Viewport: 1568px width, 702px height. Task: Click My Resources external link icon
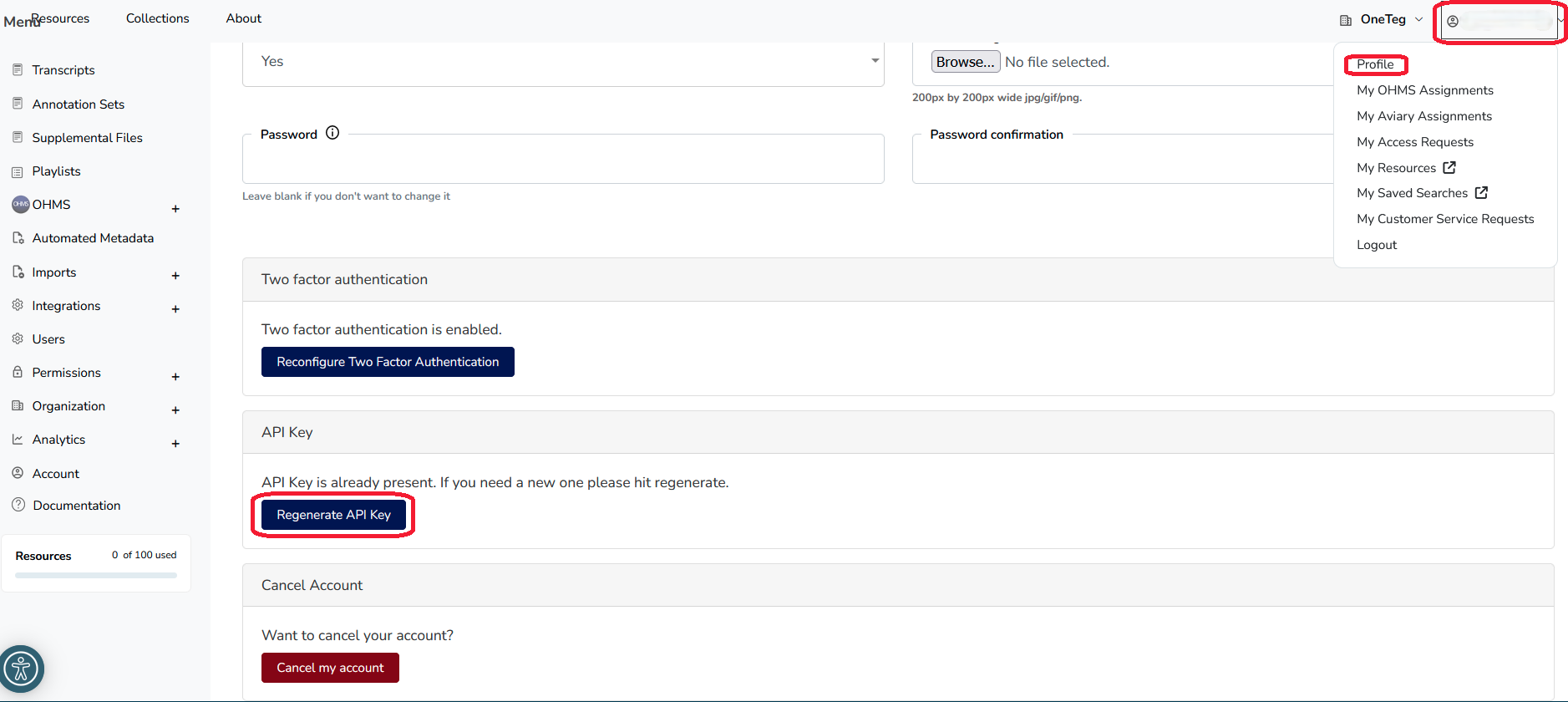click(x=1449, y=167)
